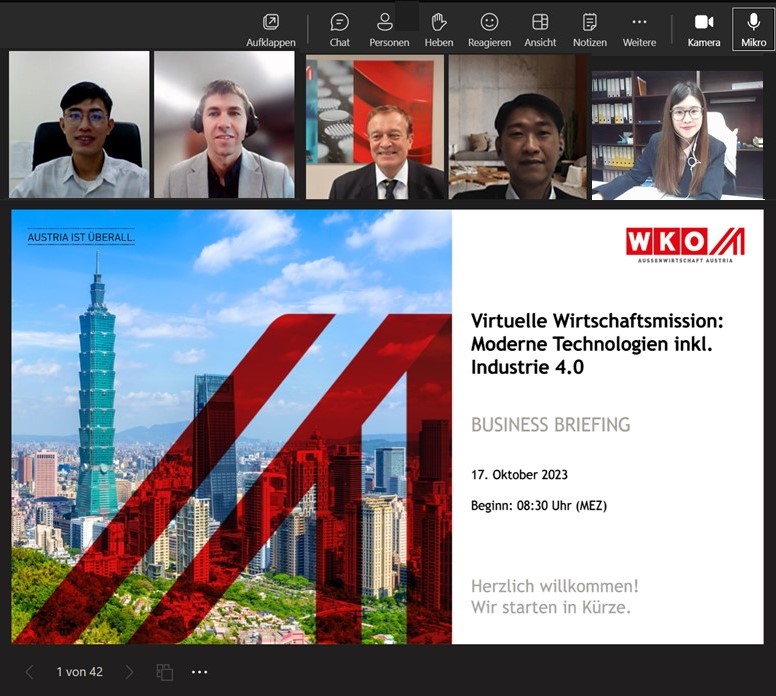Click the '17. Oktober 2023' date text
Image resolution: width=776 pixels, height=696 pixels.
pos(519,475)
